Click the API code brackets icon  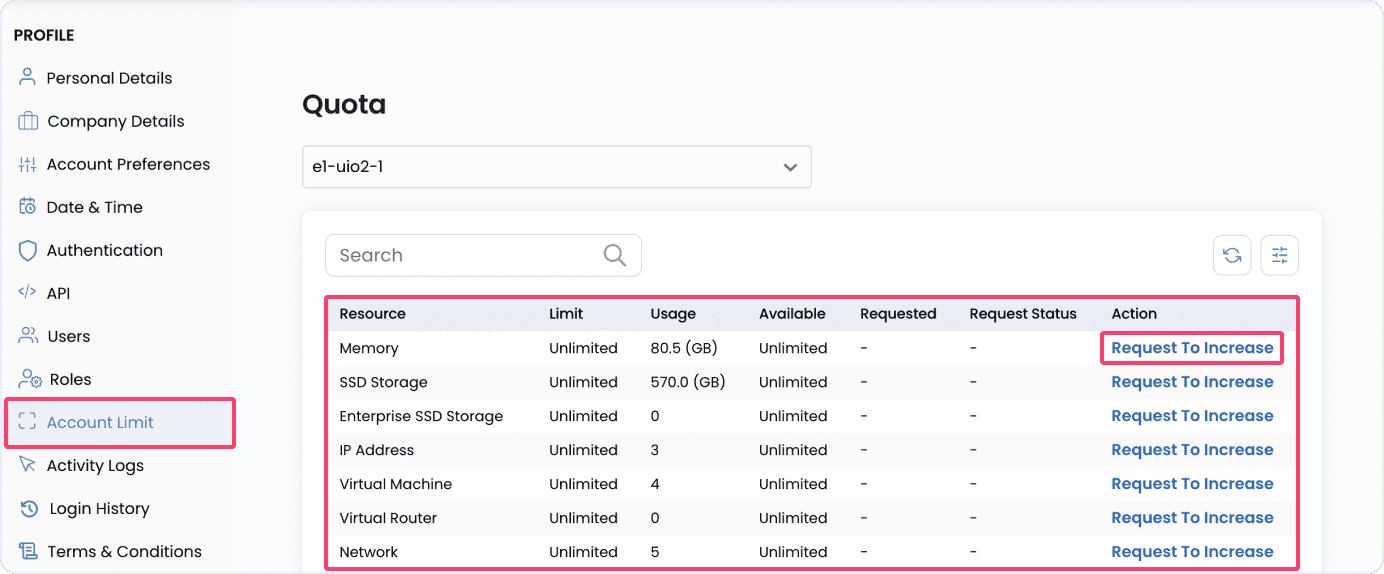pyautogui.click(x=28, y=293)
